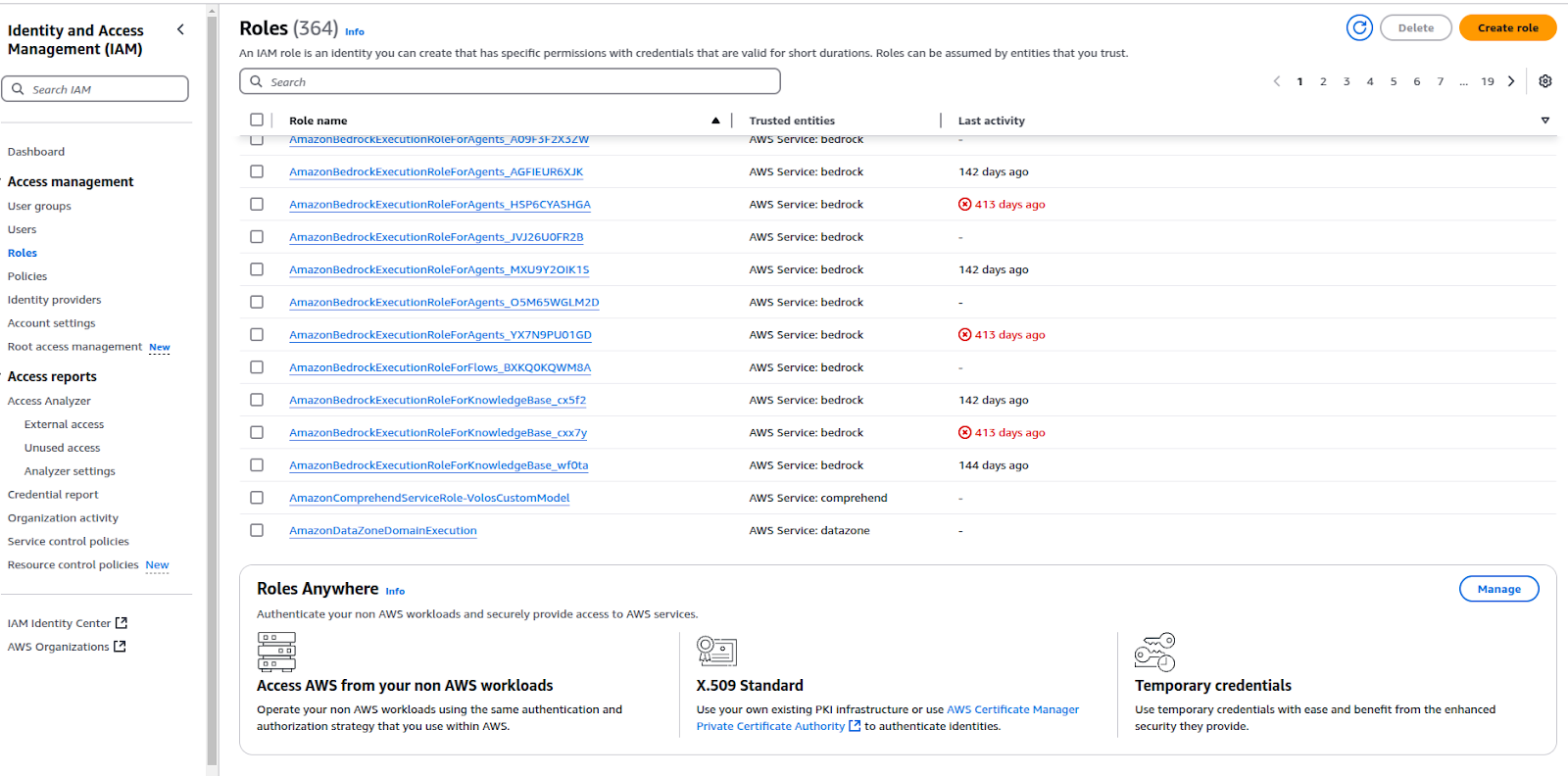Screen dimensions: 1568x776
Task: Go to Policies in sidebar
Action: 27,276
